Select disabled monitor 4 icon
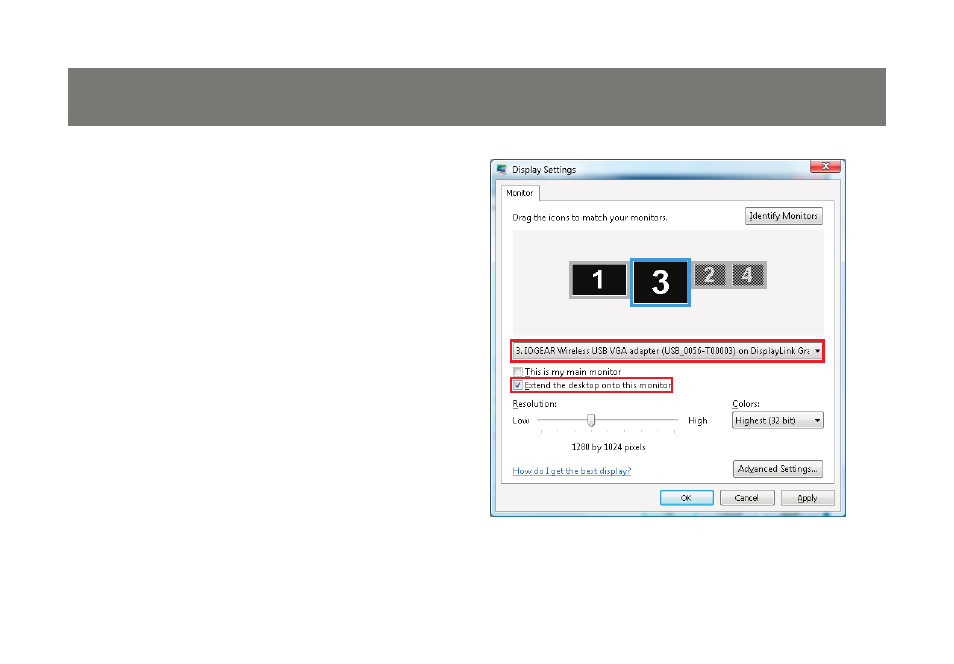This screenshot has width=954, height=664. pyautogui.click(x=747, y=275)
